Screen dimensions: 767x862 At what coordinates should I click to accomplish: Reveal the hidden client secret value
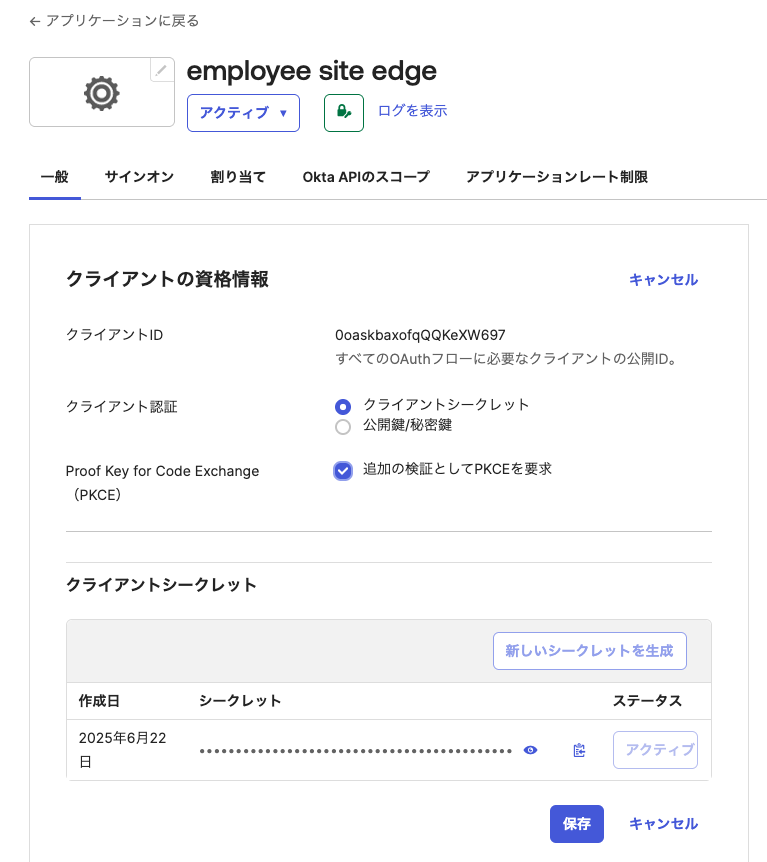[x=530, y=749]
